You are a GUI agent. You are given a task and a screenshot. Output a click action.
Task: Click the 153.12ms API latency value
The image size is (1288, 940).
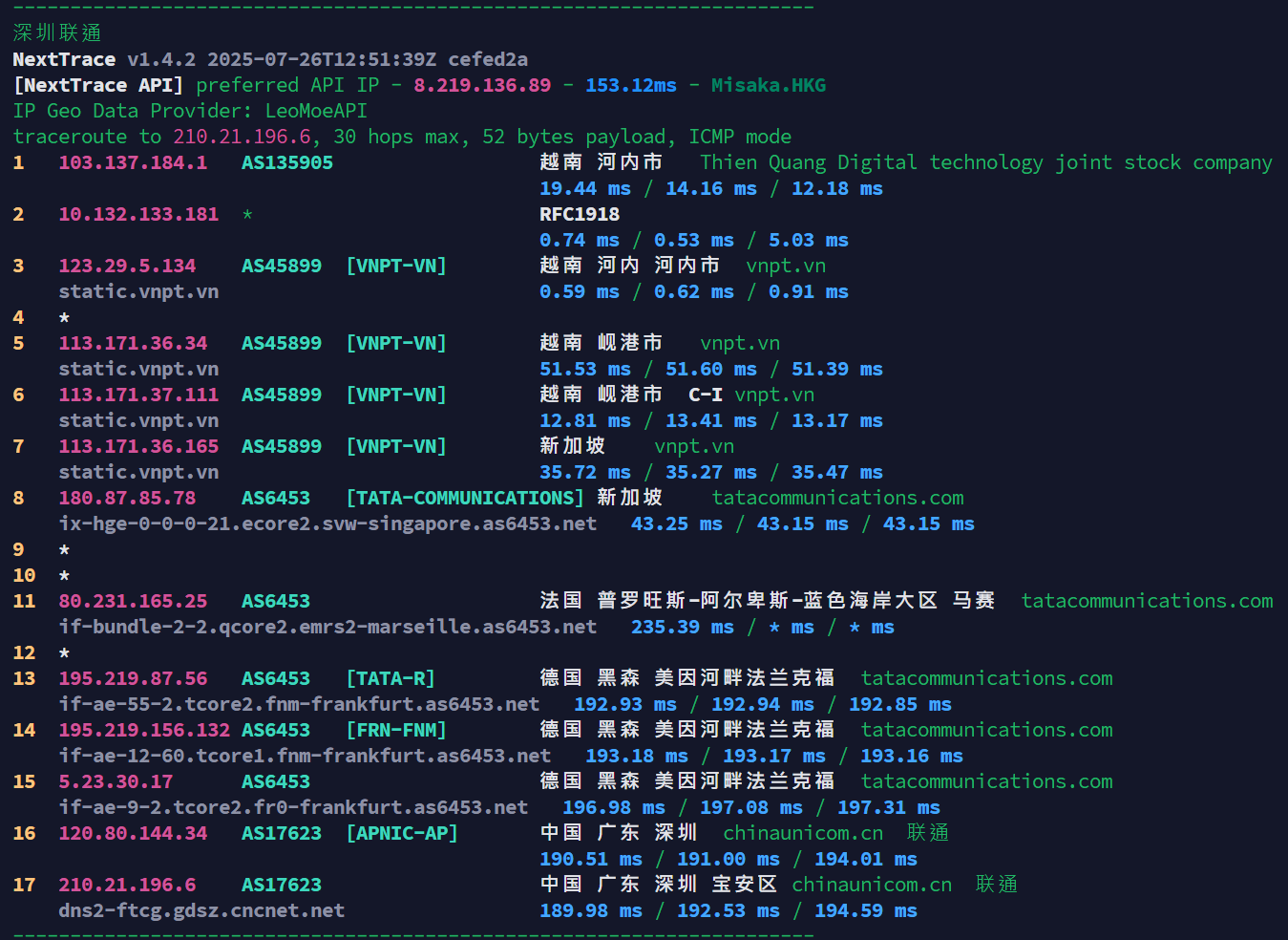click(x=631, y=85)
